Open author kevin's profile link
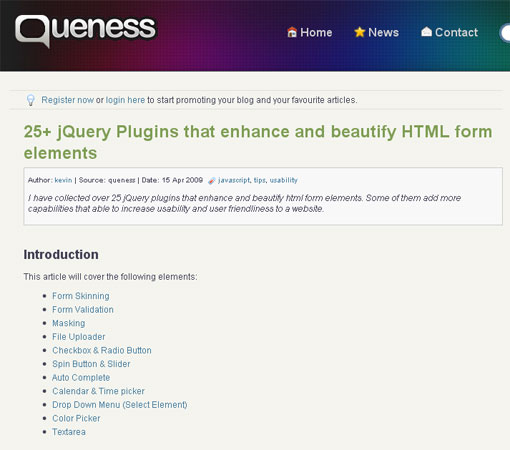This screenshot has width=510, height=450. coord(63,180)
